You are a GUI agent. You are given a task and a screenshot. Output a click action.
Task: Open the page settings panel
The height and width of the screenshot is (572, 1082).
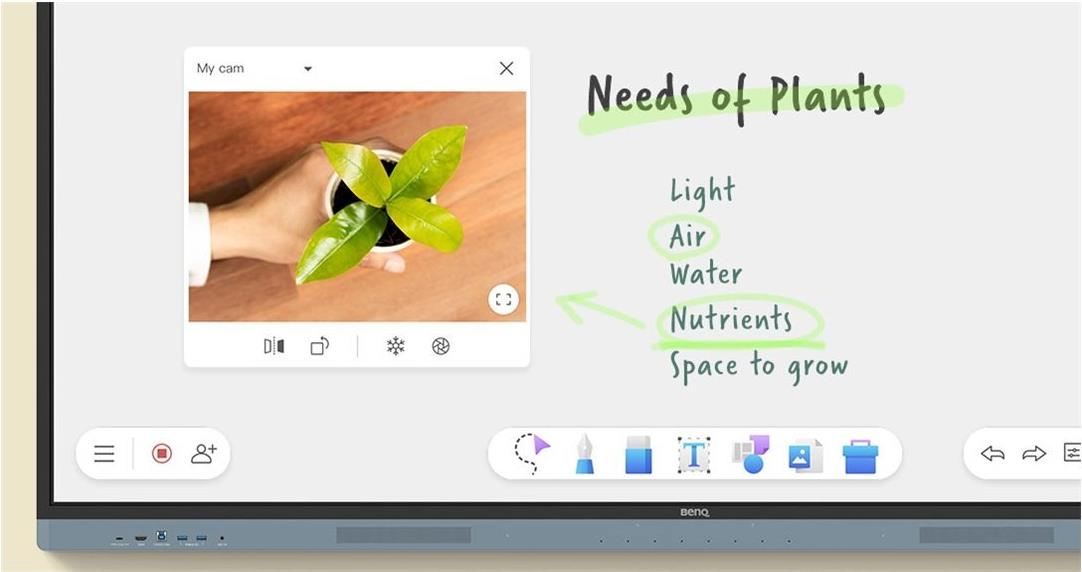pos(1071,453)
